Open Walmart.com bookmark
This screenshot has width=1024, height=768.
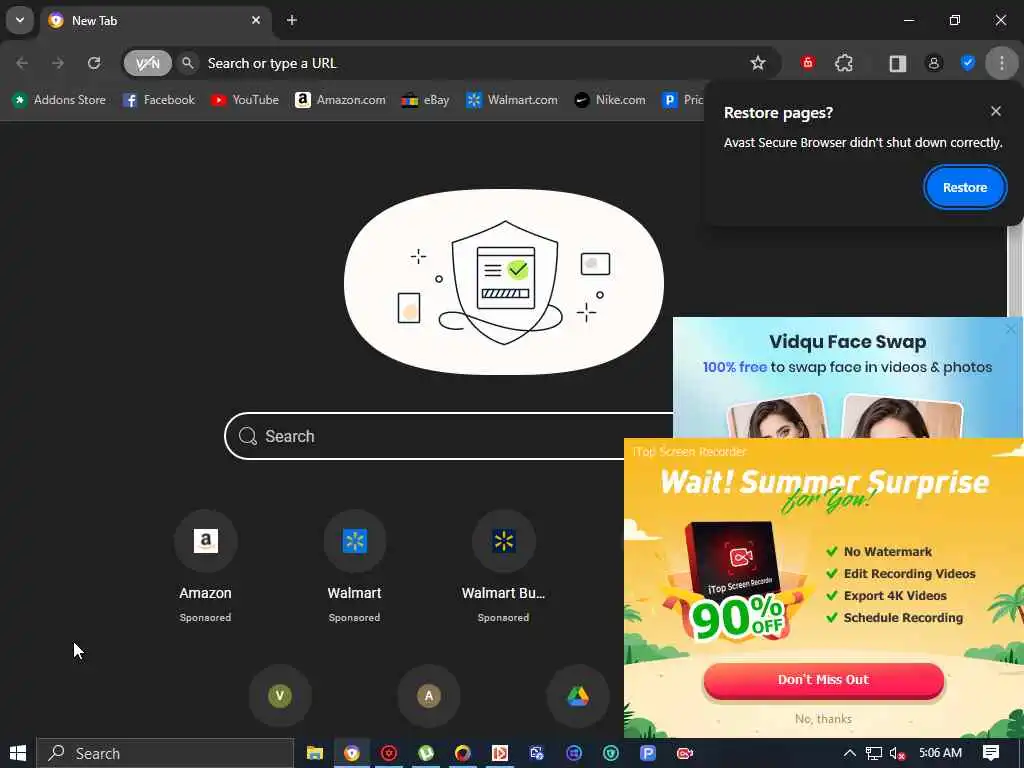512,100
